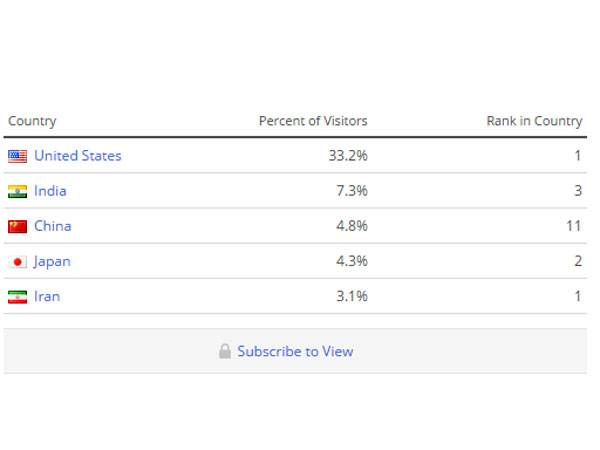This screenshot has width=600, height=450.
Task: Click the China flag icon
Action: click(x=18, y=227)
